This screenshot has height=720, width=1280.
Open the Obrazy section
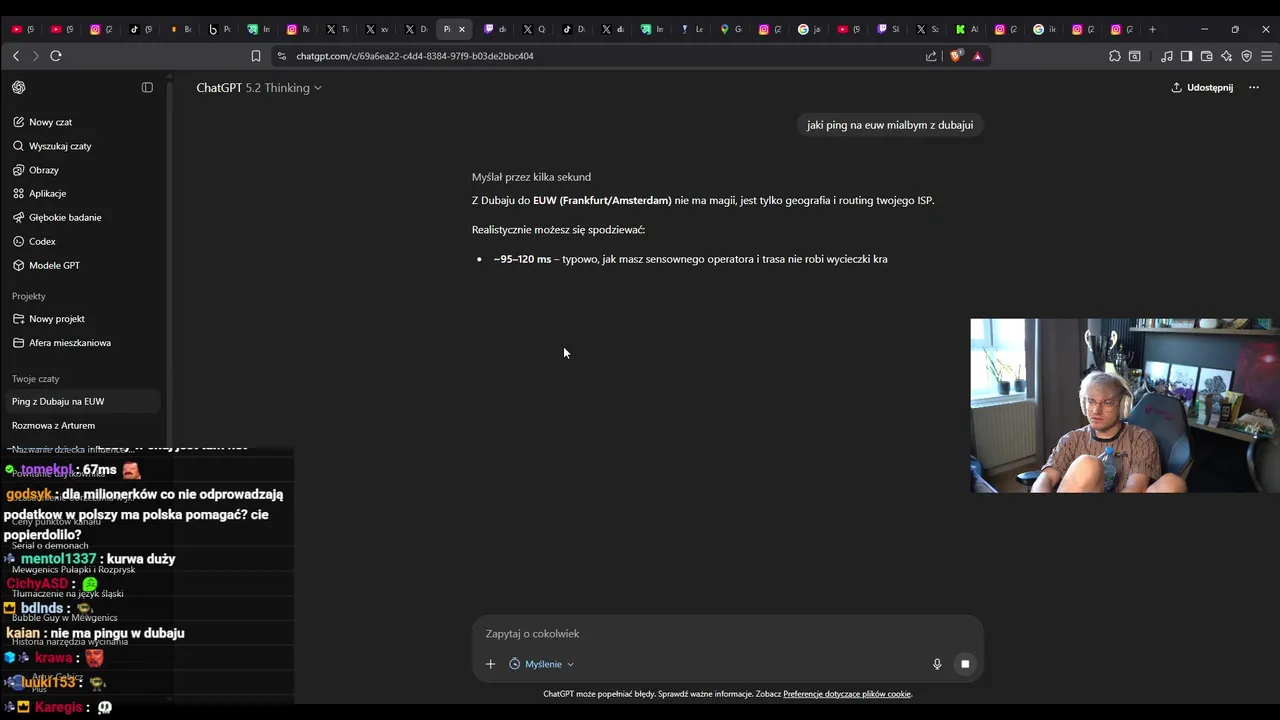pos(44,170)
